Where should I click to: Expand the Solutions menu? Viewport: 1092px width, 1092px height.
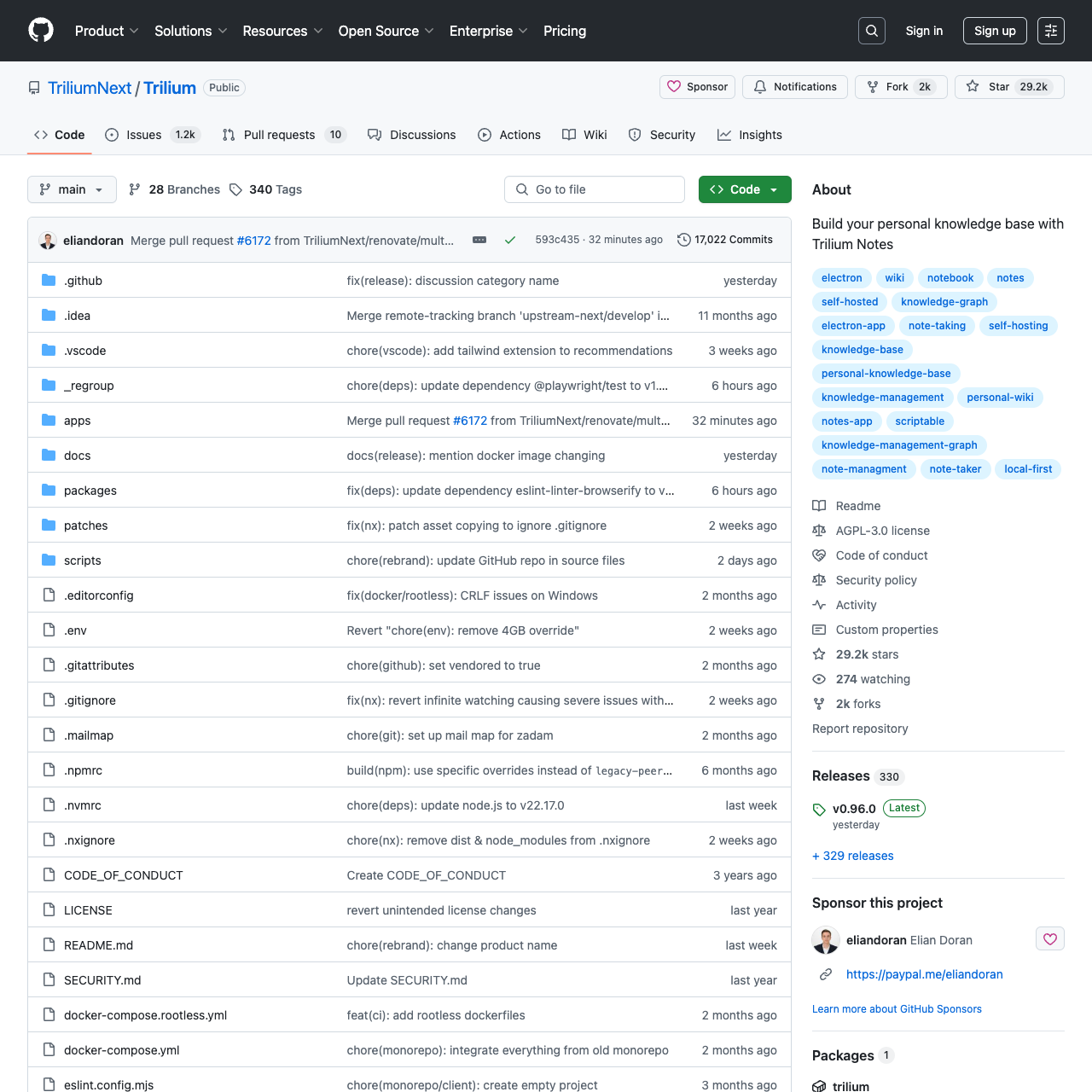tap(191, 31)
